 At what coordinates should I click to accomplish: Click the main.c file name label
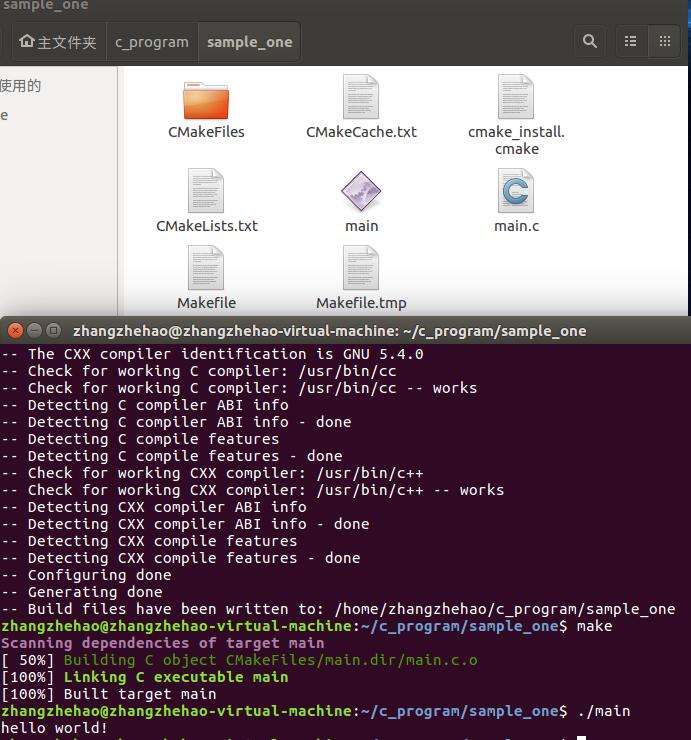coord(516,226)
